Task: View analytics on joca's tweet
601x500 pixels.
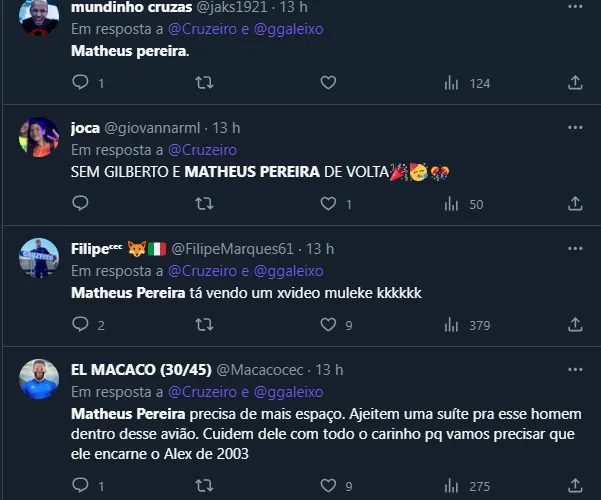Action: pyautogui.click(x=451, y=204)
